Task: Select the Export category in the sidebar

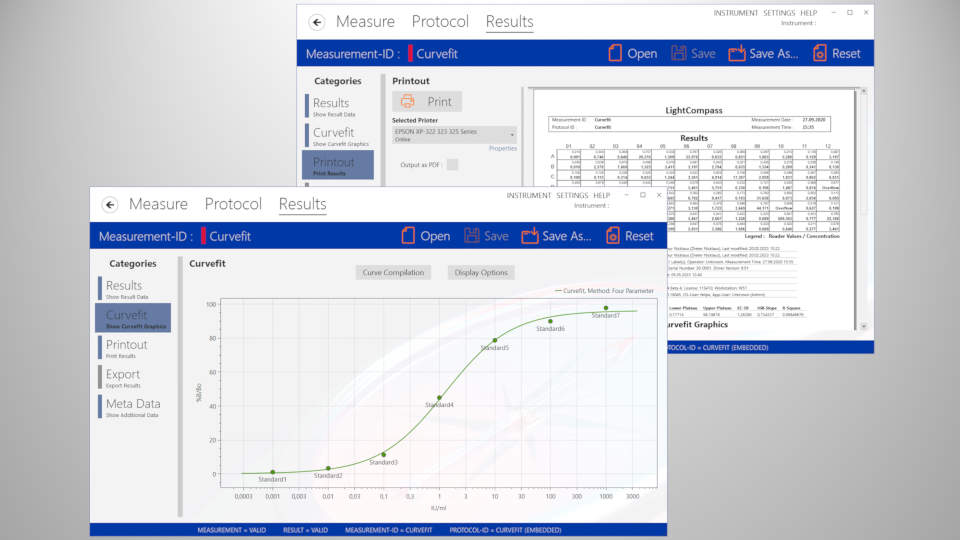Action: [x=123, y=377]
